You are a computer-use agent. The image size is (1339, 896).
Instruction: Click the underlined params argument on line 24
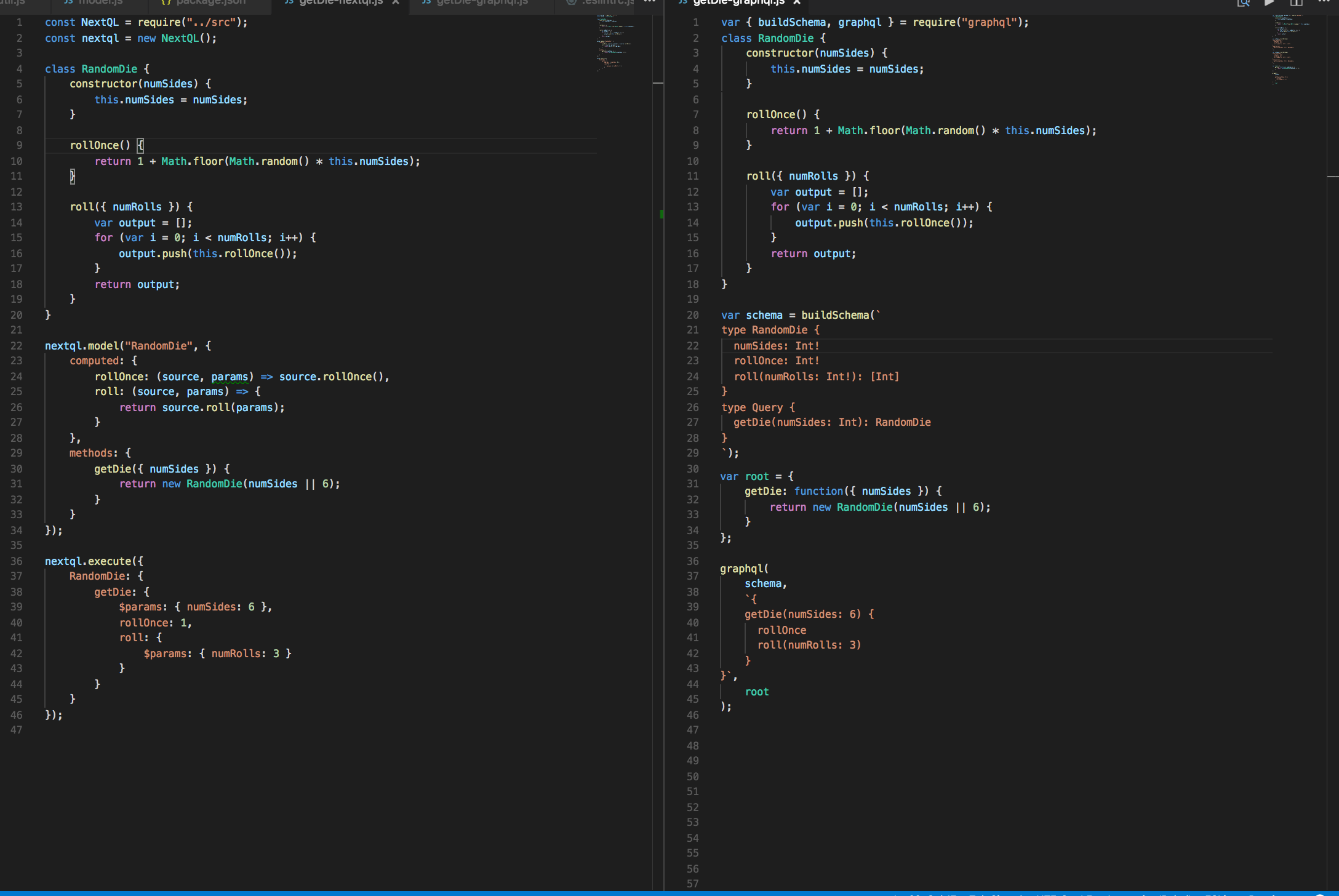(229, 377)
